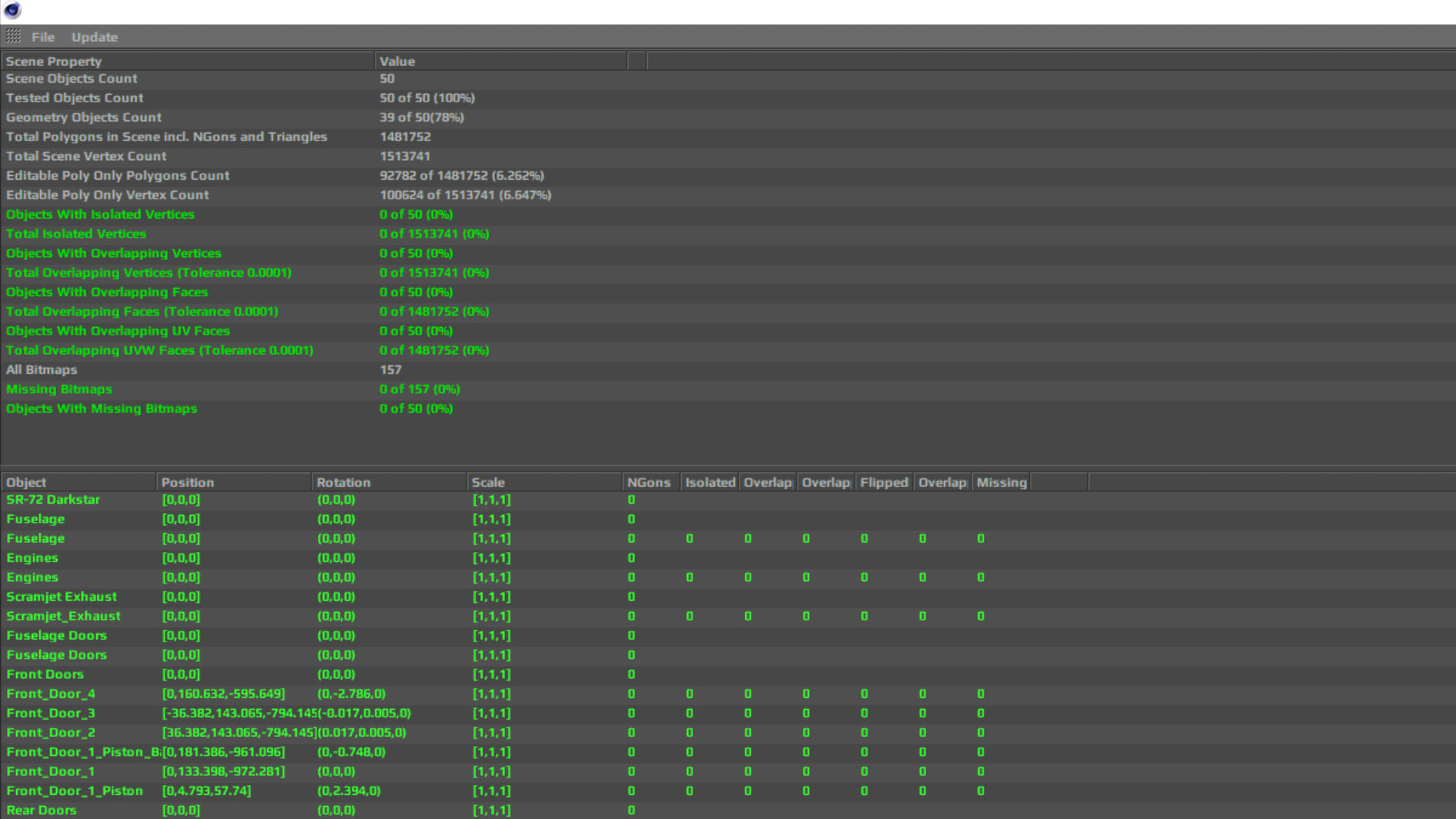Click the Missing column header in the object list
The width and height of the screenshot is (1456, 819).
[1001, 482]
